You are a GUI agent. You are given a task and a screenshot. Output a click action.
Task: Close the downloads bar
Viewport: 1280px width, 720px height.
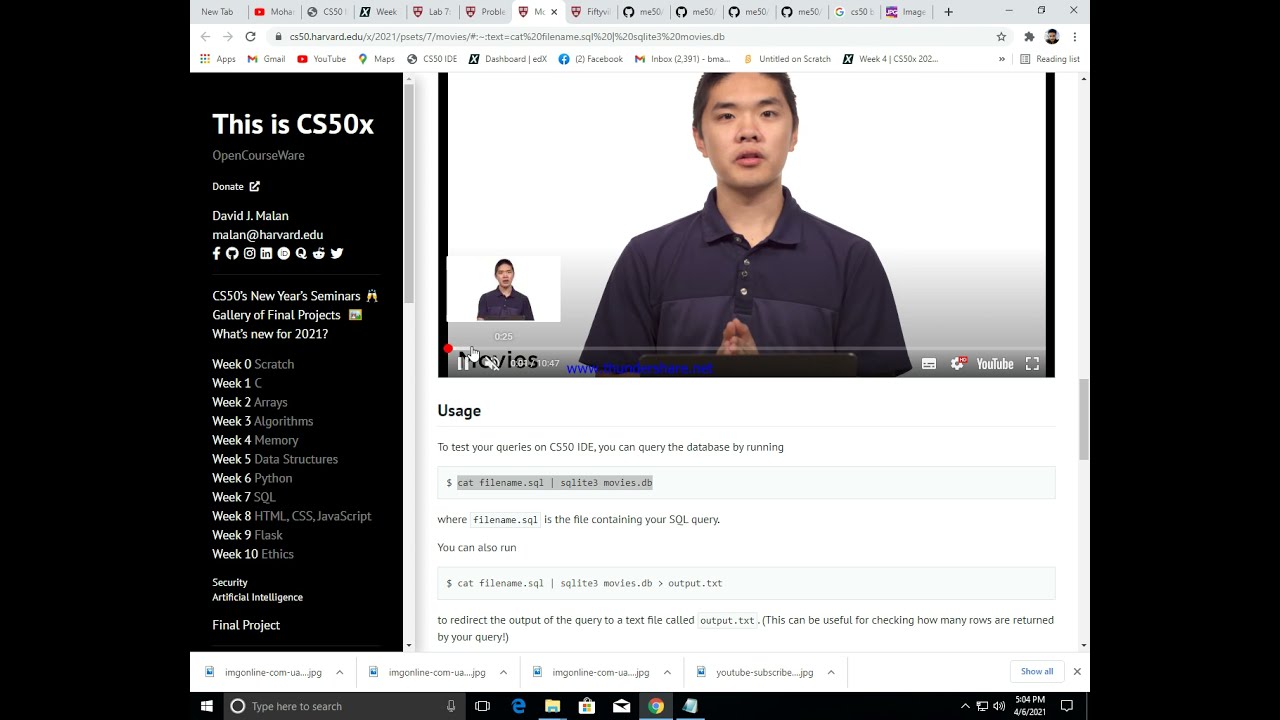pyautogui.click(x=1077, y=671)
